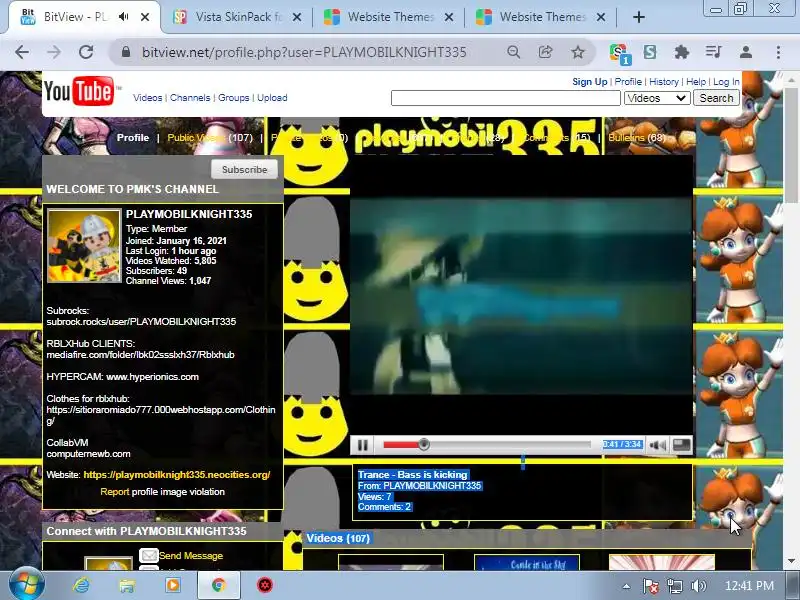Click the Log In link

coord(726,82)
